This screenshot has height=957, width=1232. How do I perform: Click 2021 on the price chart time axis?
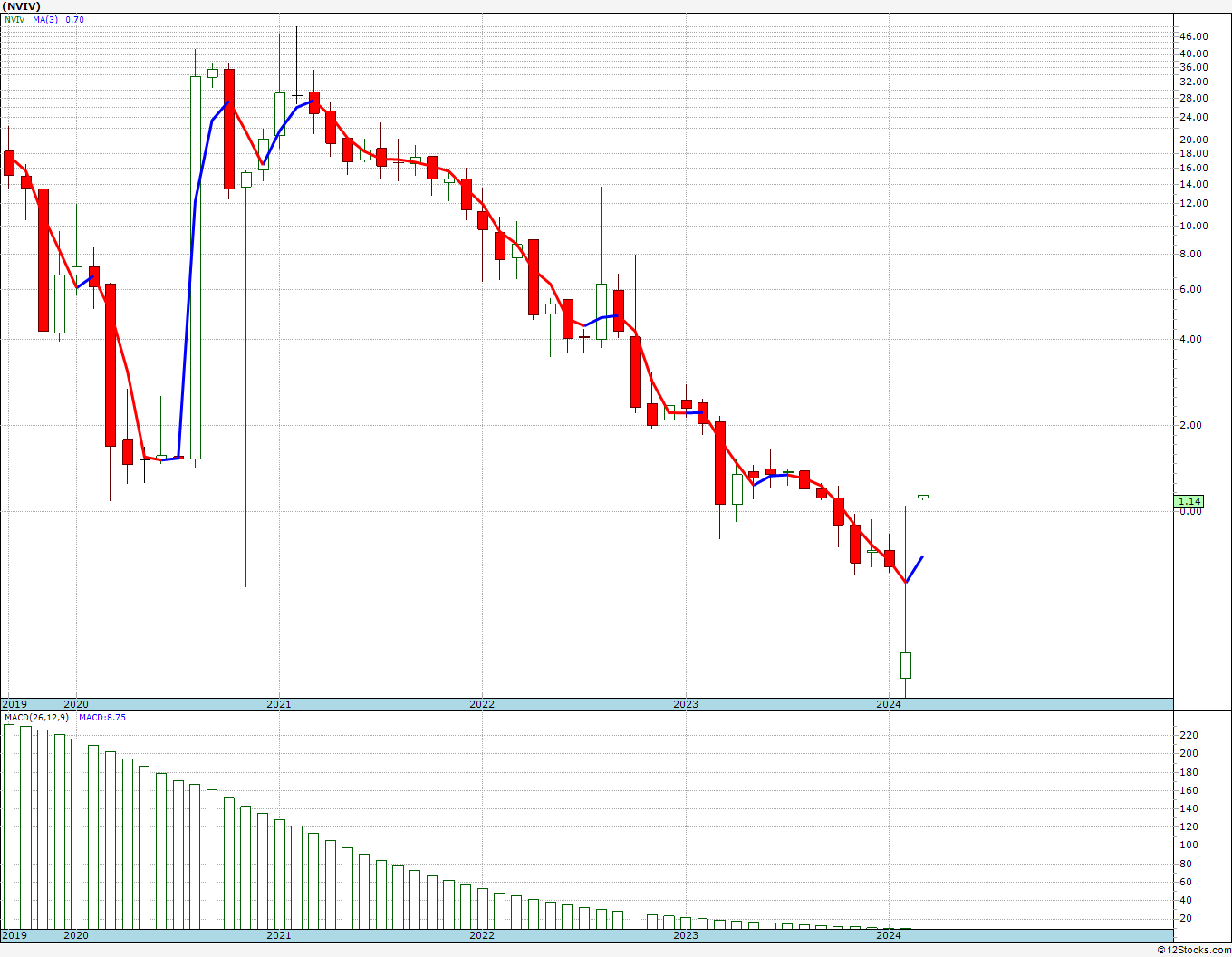pos(279,704)
